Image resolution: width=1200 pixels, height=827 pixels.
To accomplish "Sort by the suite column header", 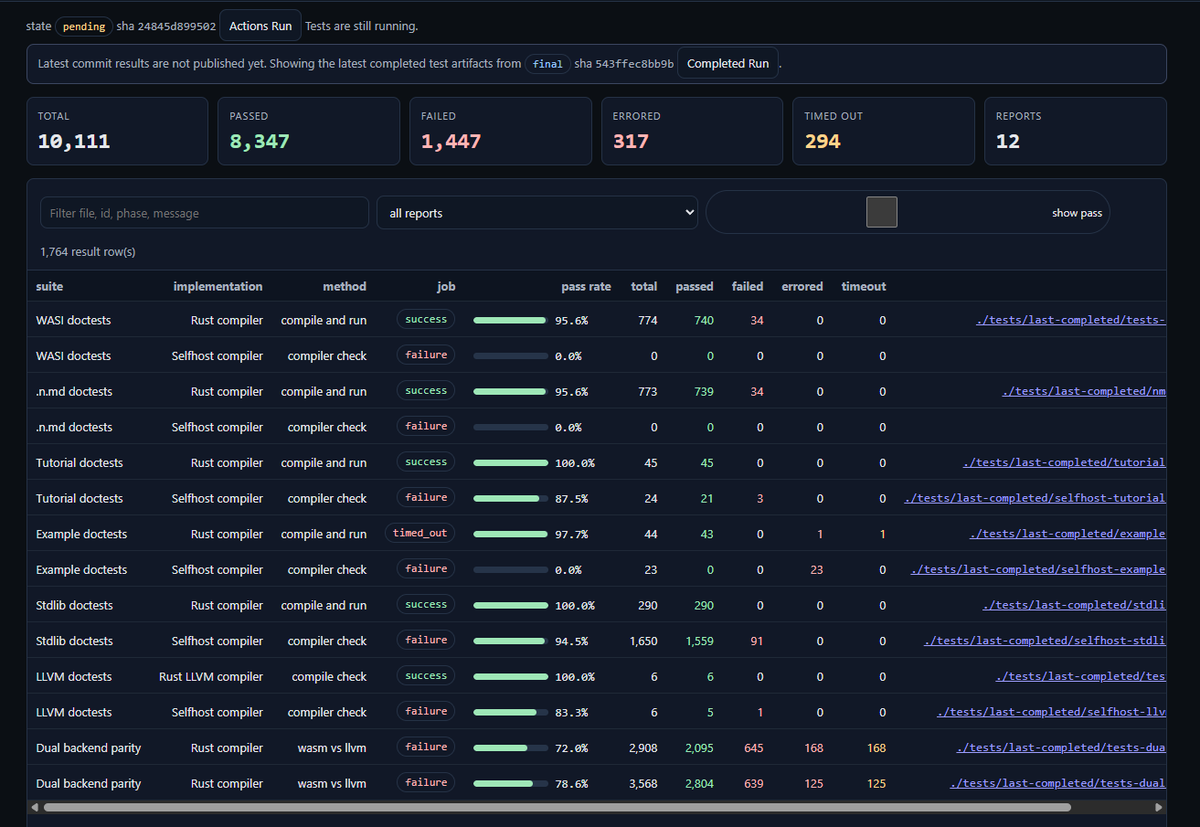I will tap(49, 286).
